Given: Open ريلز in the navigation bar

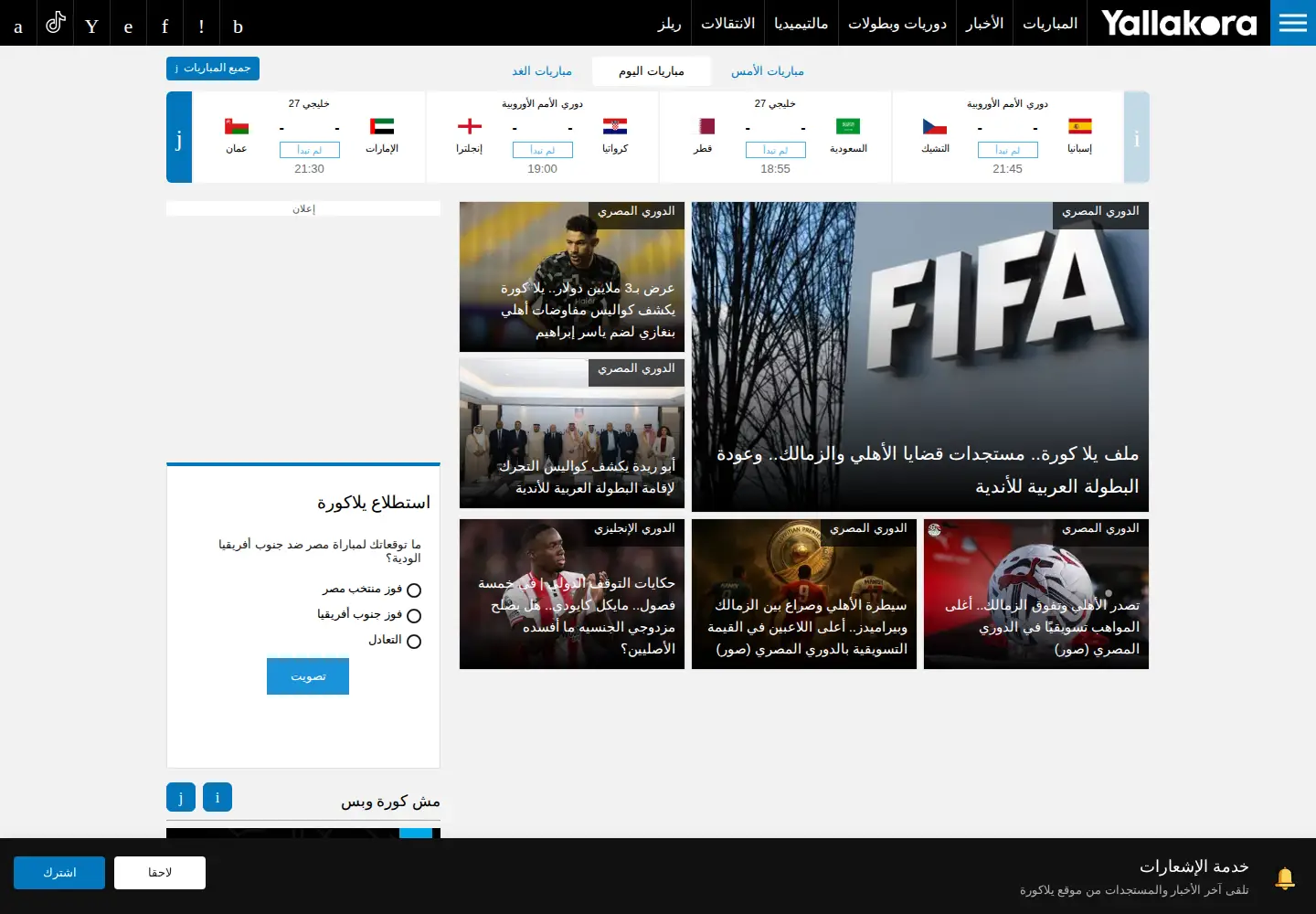Looking at the screenshot, I should click(670, 23).
